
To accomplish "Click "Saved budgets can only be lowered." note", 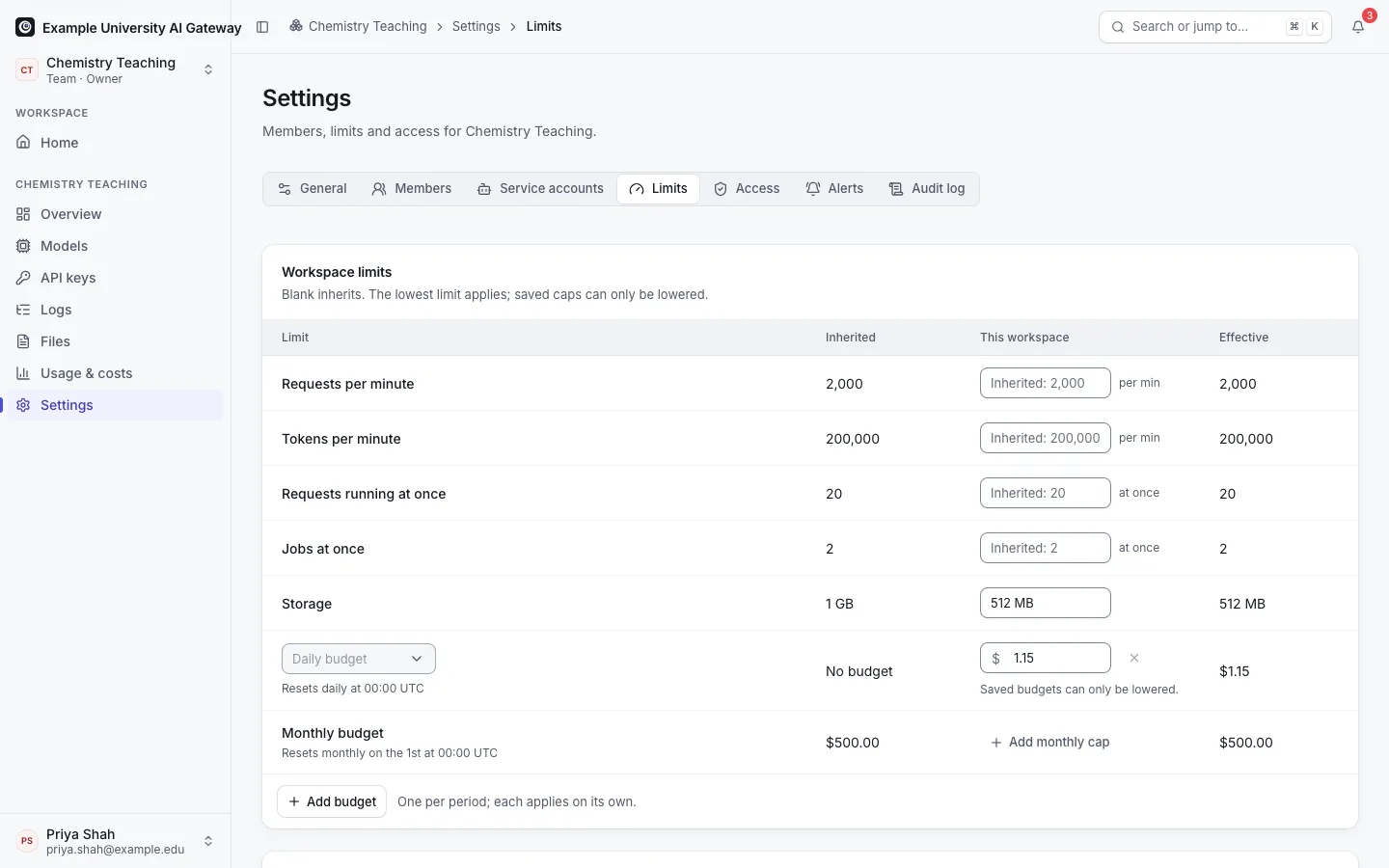I will coord(1079,690).
